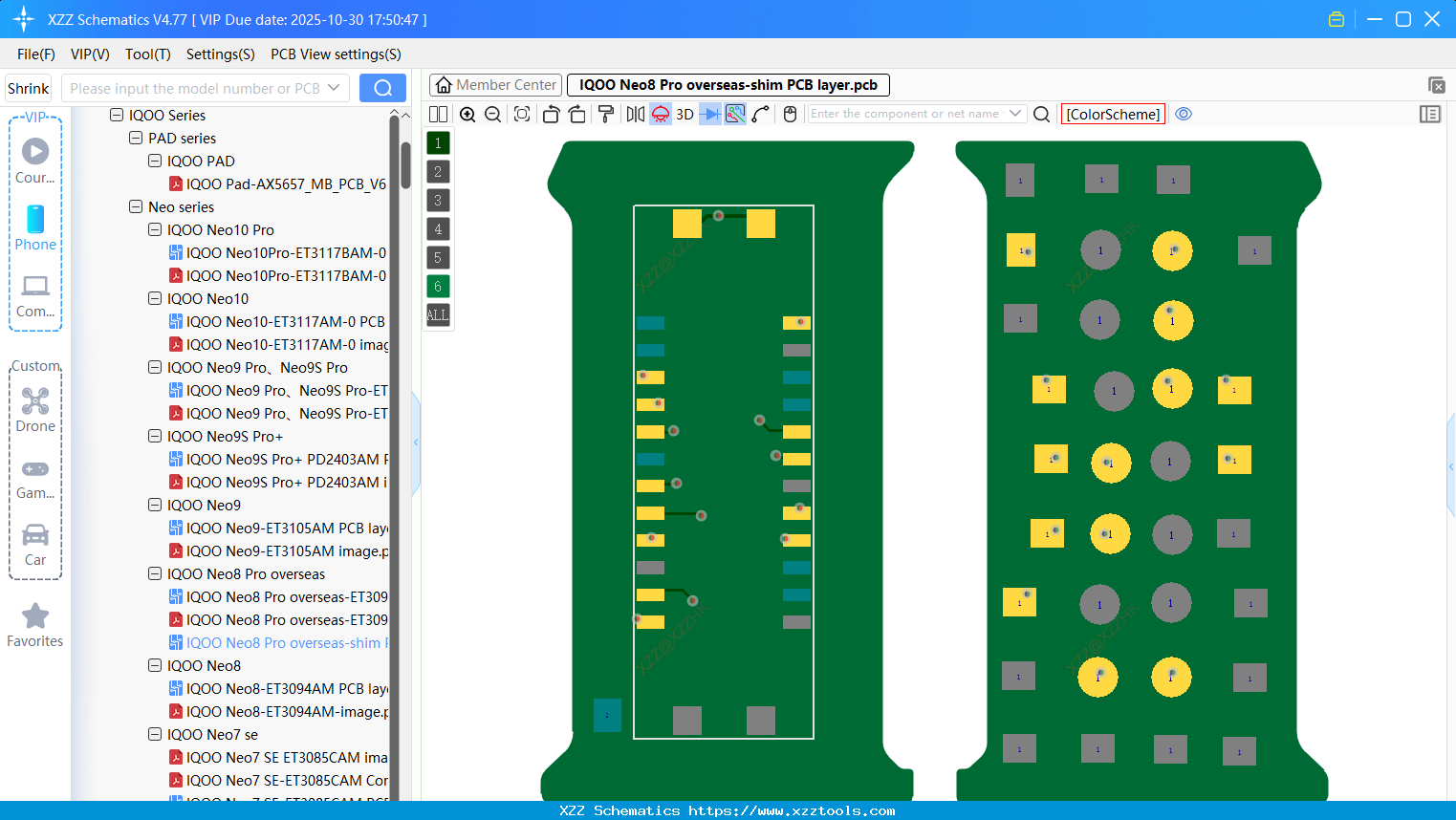Viewport: 1456px width, 820px height.
Task: Open PCB View settings(S) menu
Action: 336,54
